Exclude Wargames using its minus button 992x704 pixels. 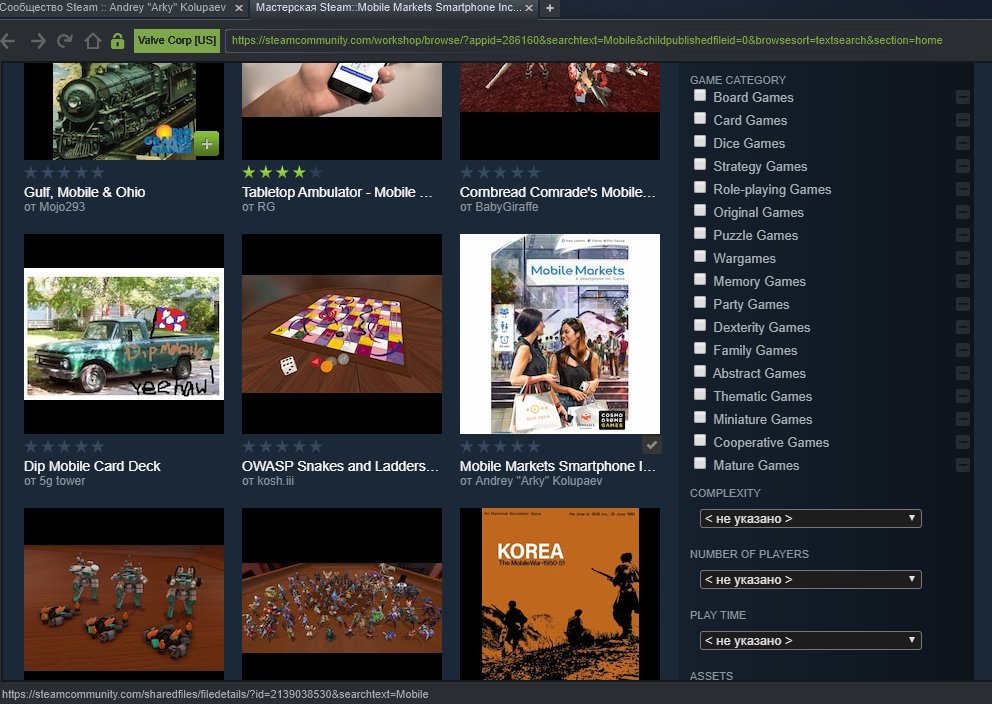pyautogui.click(x=962, y=258)
